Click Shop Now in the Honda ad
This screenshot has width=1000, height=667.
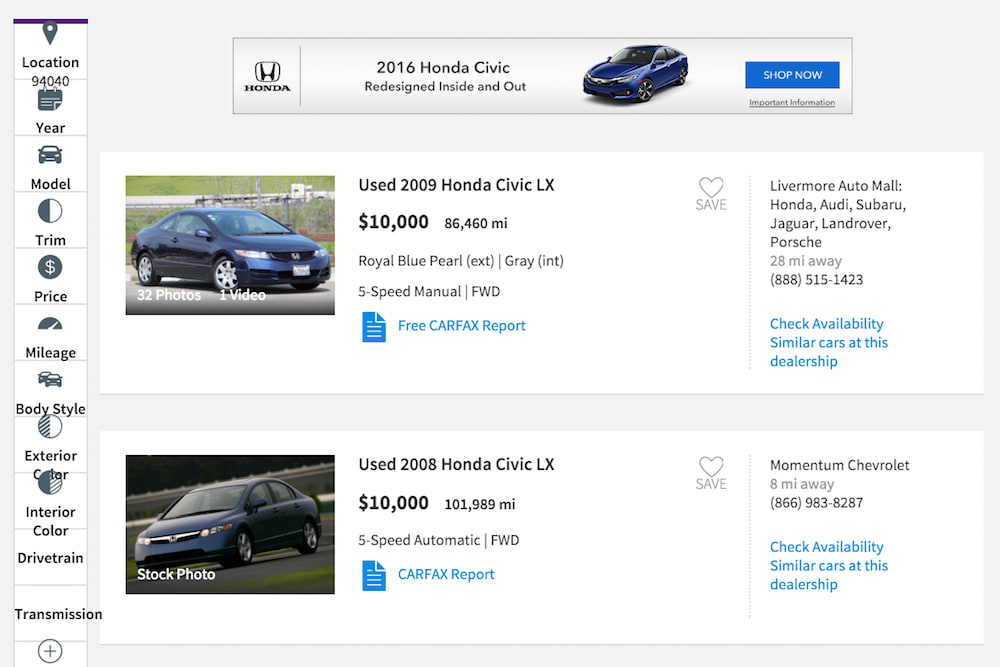(792, 75)
